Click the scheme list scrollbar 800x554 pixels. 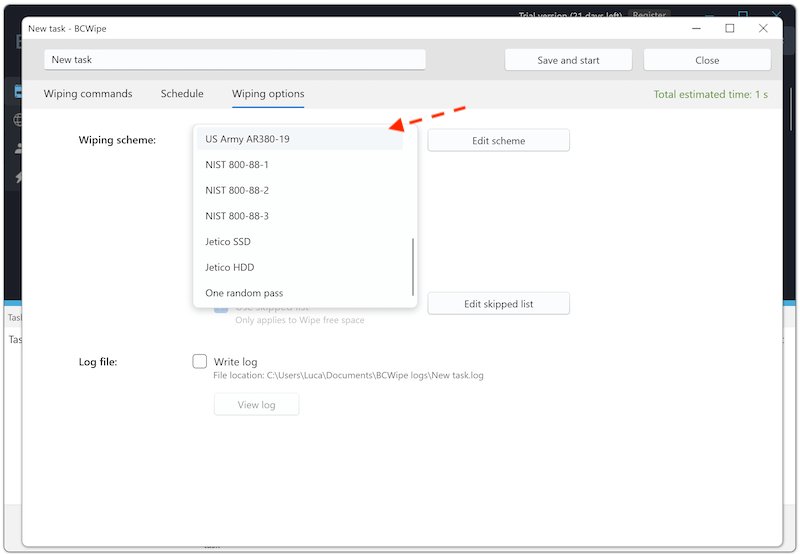(412, 266)
